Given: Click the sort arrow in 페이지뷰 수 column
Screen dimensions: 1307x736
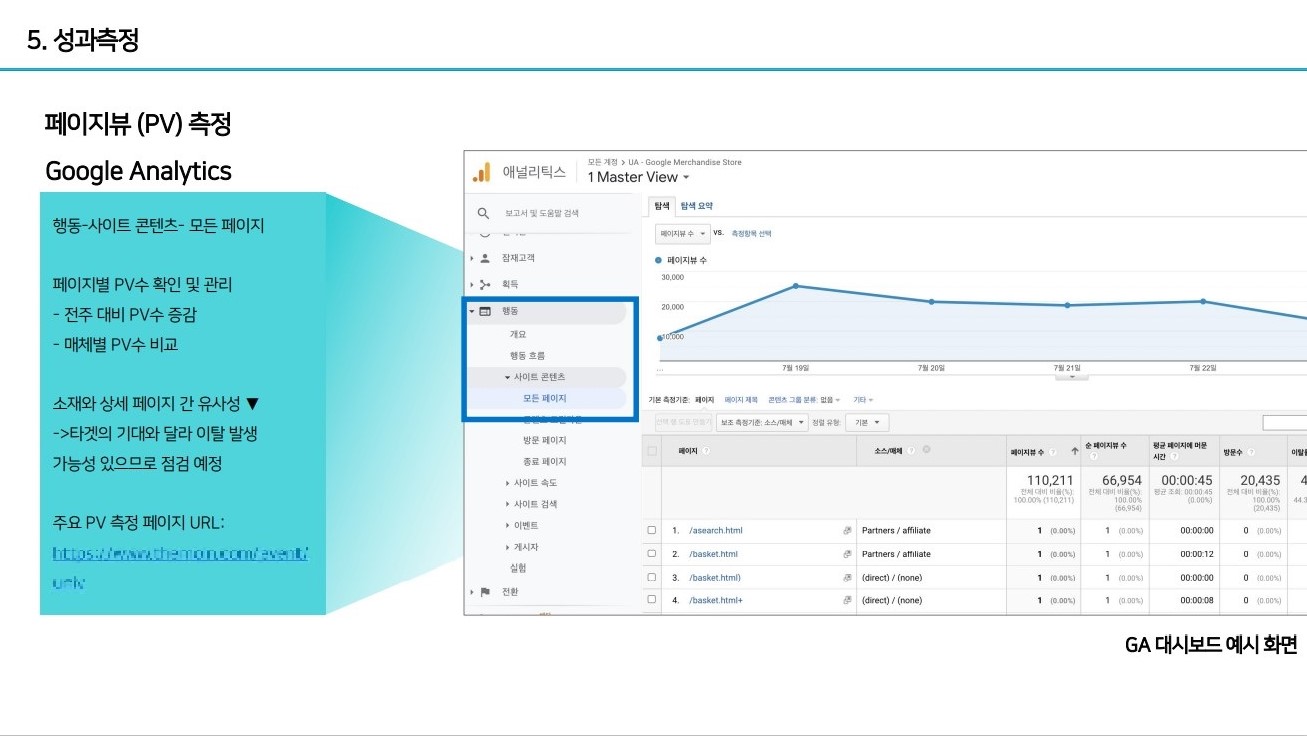Looking at the screenshot, I should (1075, 452).
